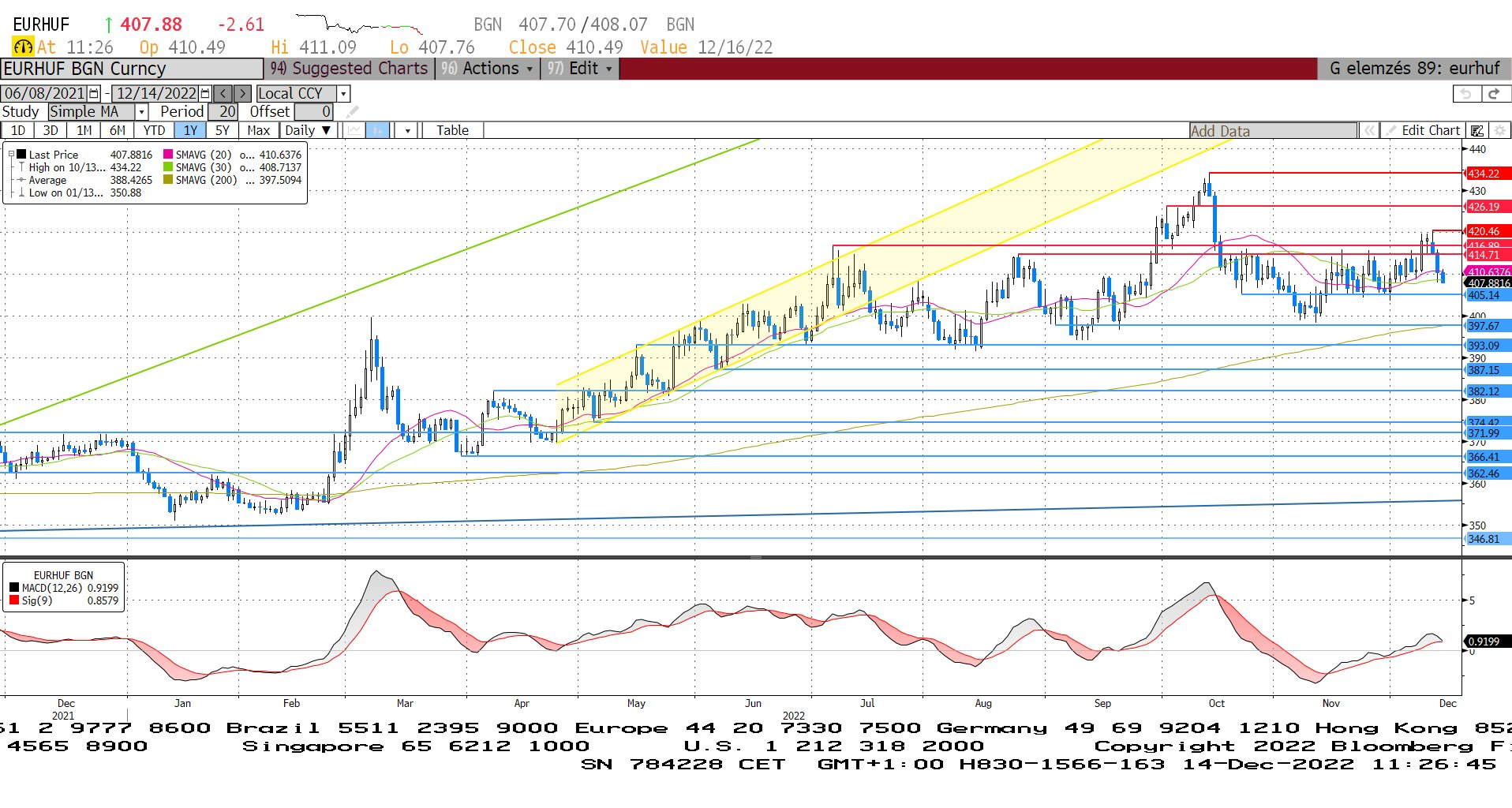Click the 434.22 red price label

[x=1488, y=174]
